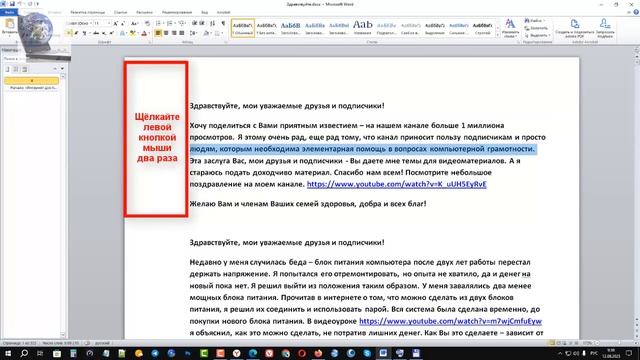Customize the quick access toolbar dropdown
The height and width of the screenshot is (360, 640).
coord(38,4)
